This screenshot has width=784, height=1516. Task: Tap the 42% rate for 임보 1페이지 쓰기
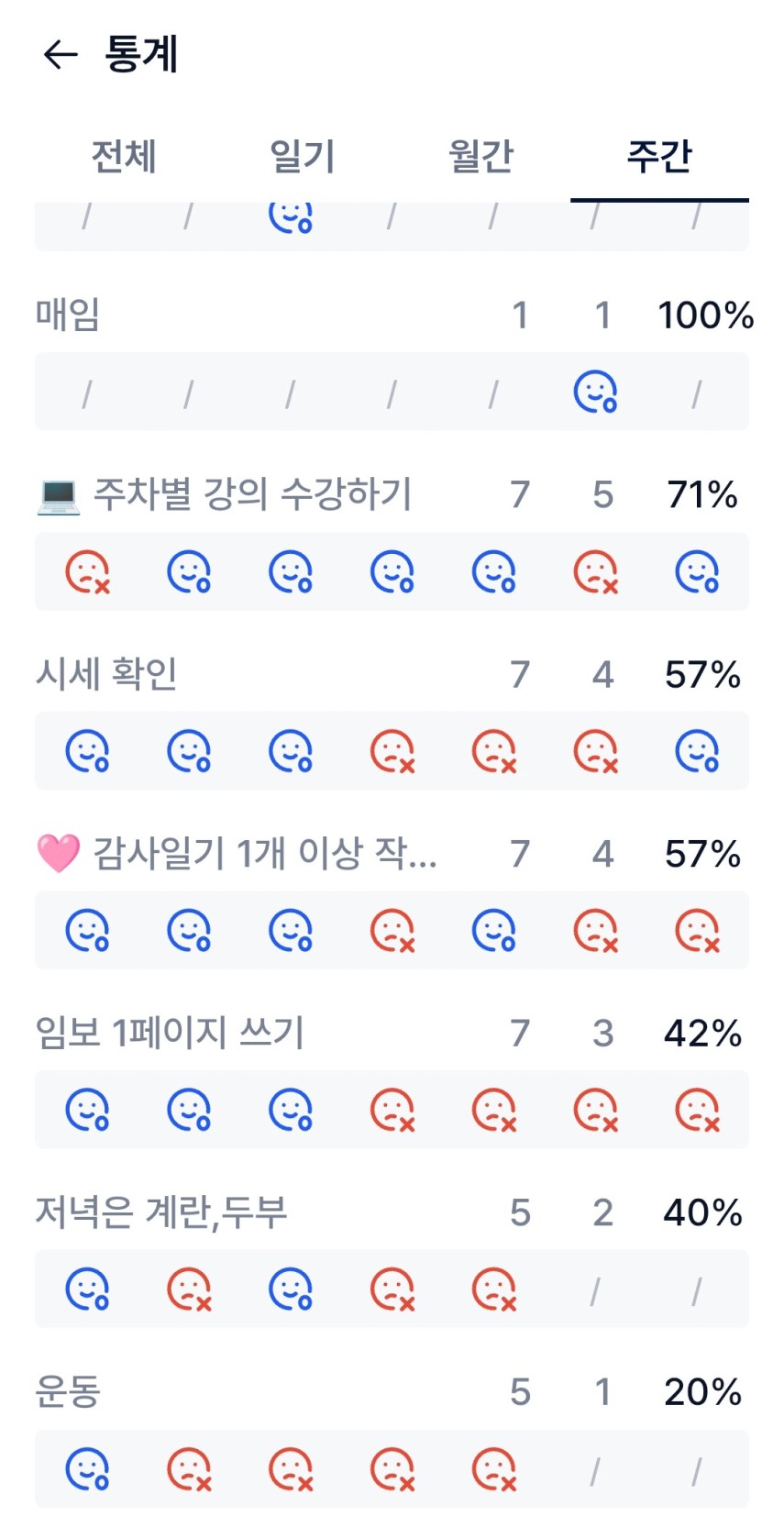pos(702,1034)
